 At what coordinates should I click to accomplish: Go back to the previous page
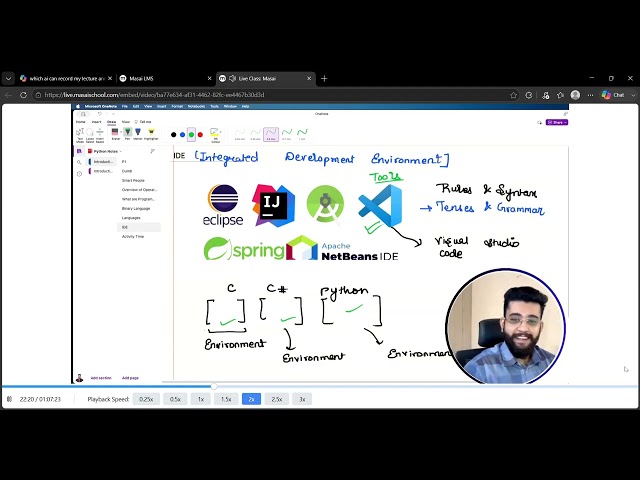coord(9,95)
